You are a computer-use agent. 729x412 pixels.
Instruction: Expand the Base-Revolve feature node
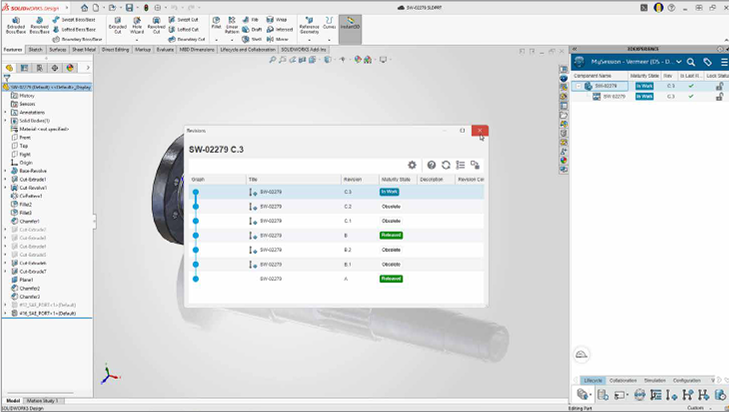point(6,171)
